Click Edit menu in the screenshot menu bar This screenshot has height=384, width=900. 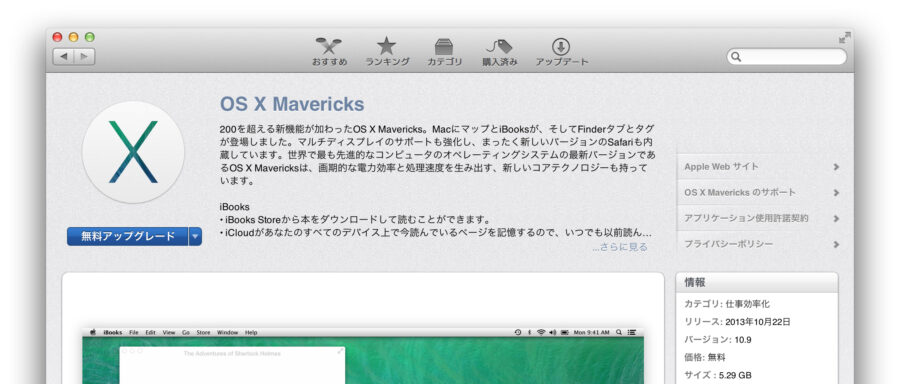click(150, 332)
